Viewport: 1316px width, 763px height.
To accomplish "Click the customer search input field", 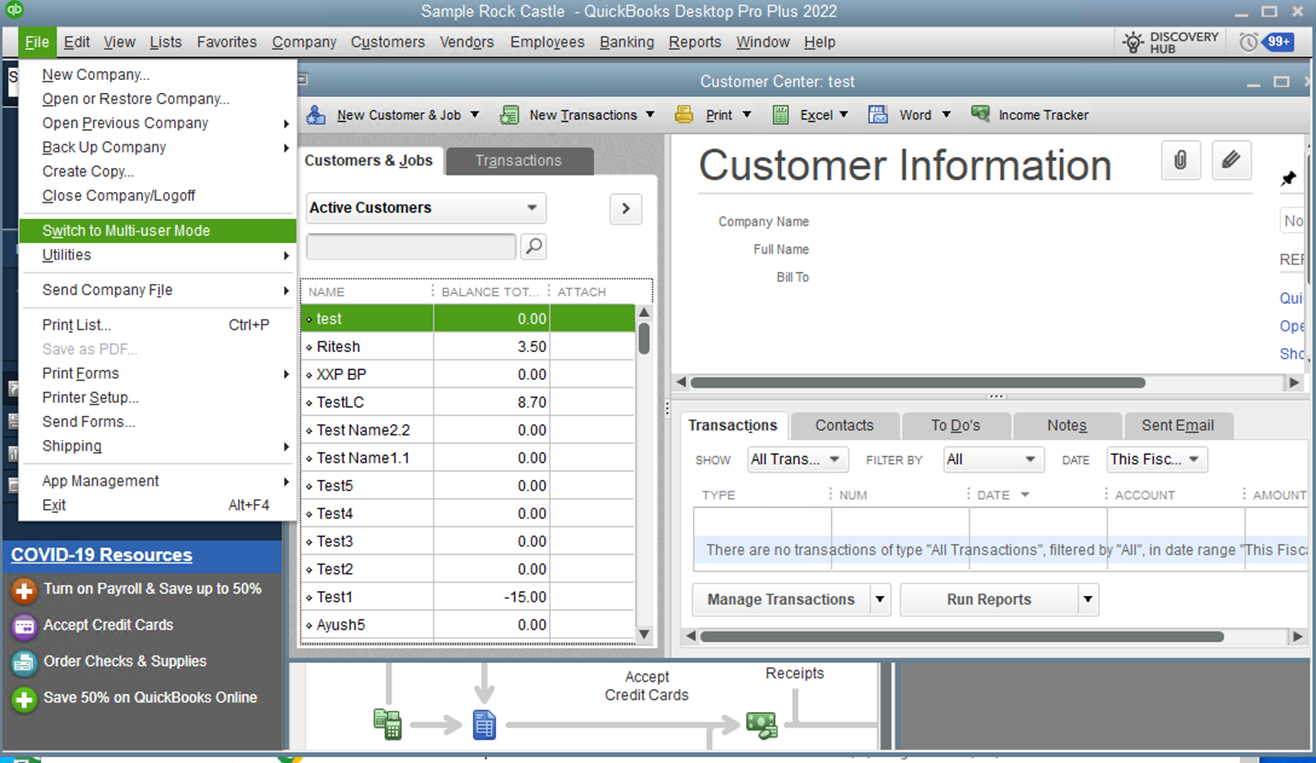I will pyautogui.click(x=411, y=246).
